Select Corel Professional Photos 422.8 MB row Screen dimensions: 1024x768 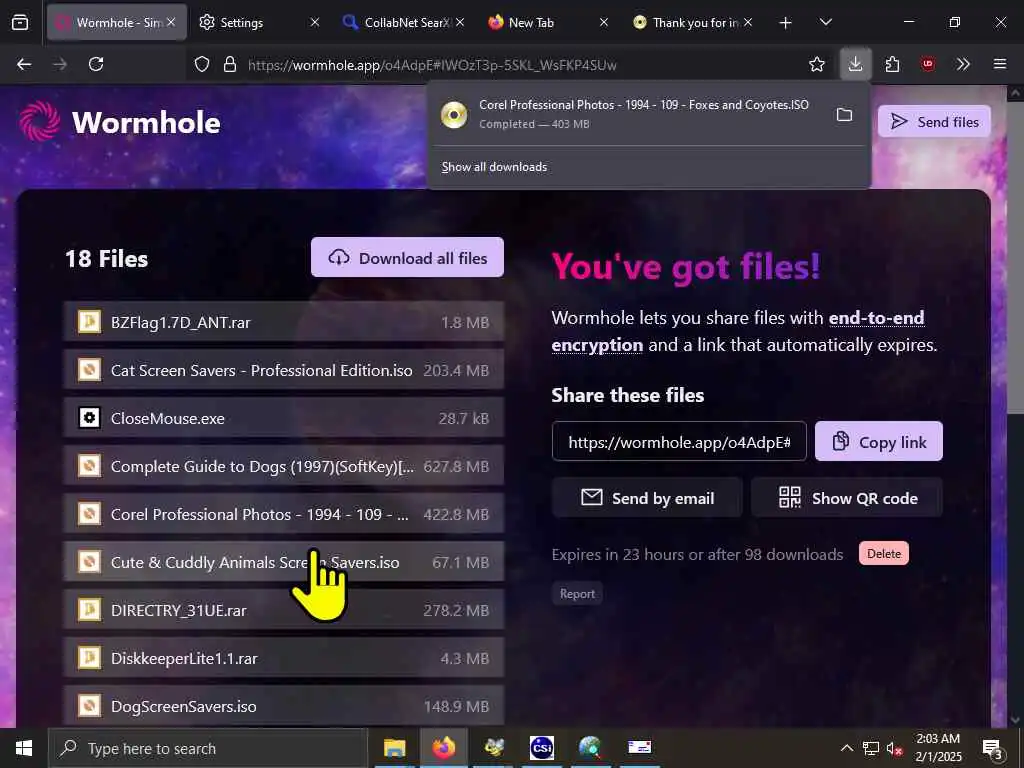coord(283,514)
